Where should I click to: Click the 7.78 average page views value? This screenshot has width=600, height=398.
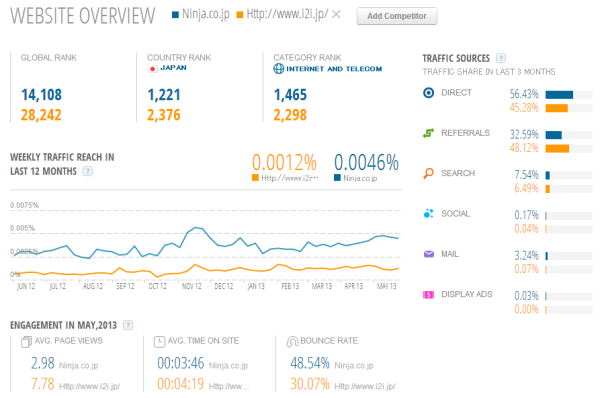(42, 384)
